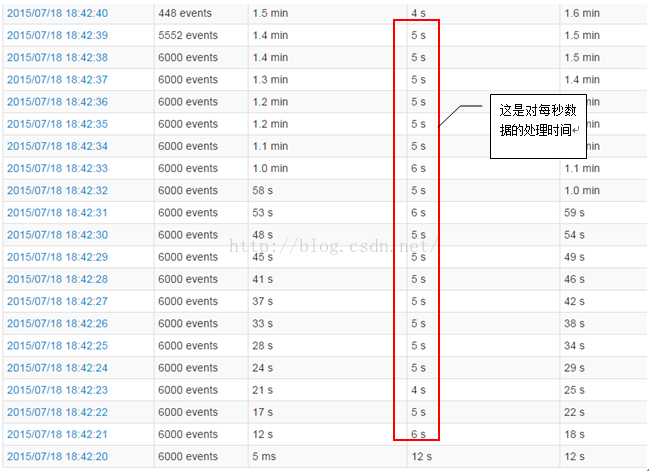Select the "5 ms" delay cell
649x471 pixels.
[x=264, y=457]
